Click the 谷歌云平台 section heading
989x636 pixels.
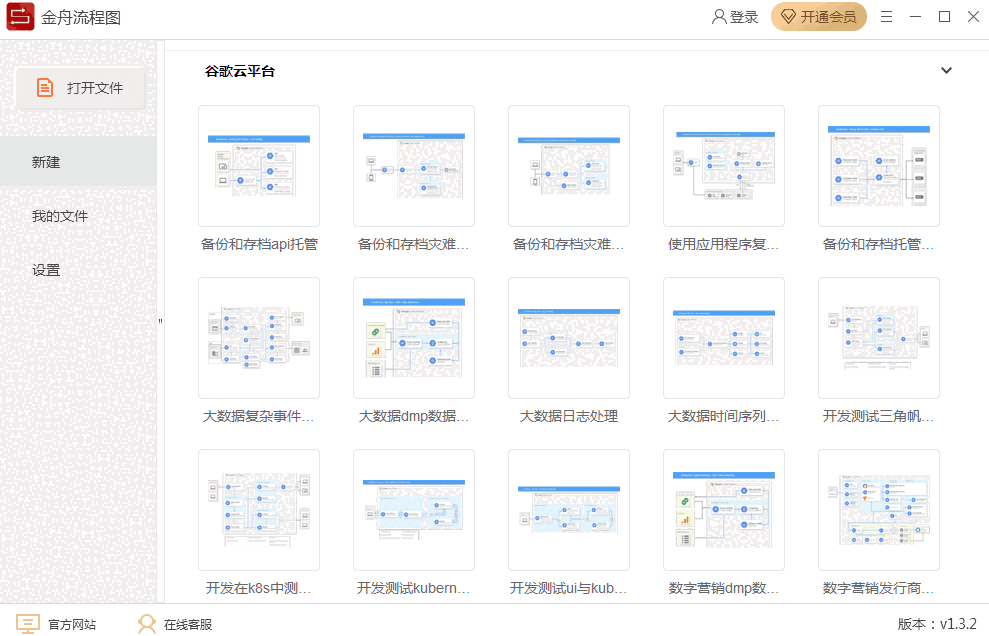click(x=240, y=71)
